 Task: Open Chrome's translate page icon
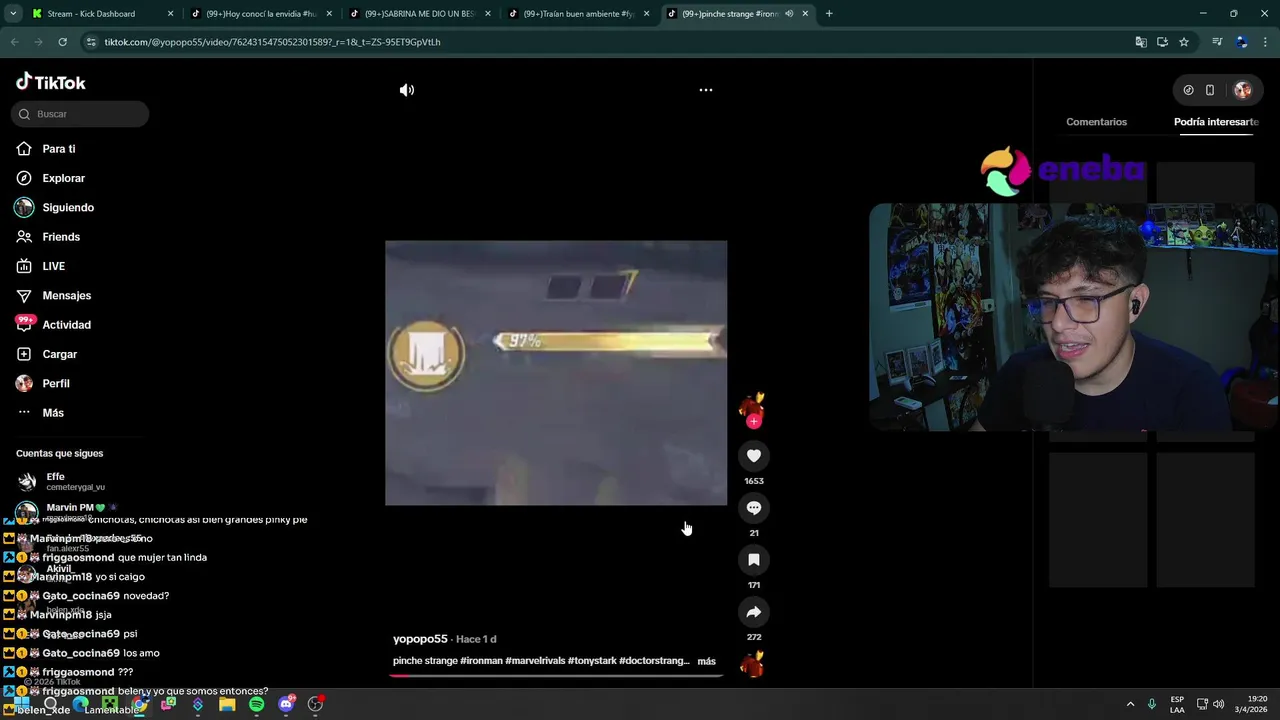1141,42
